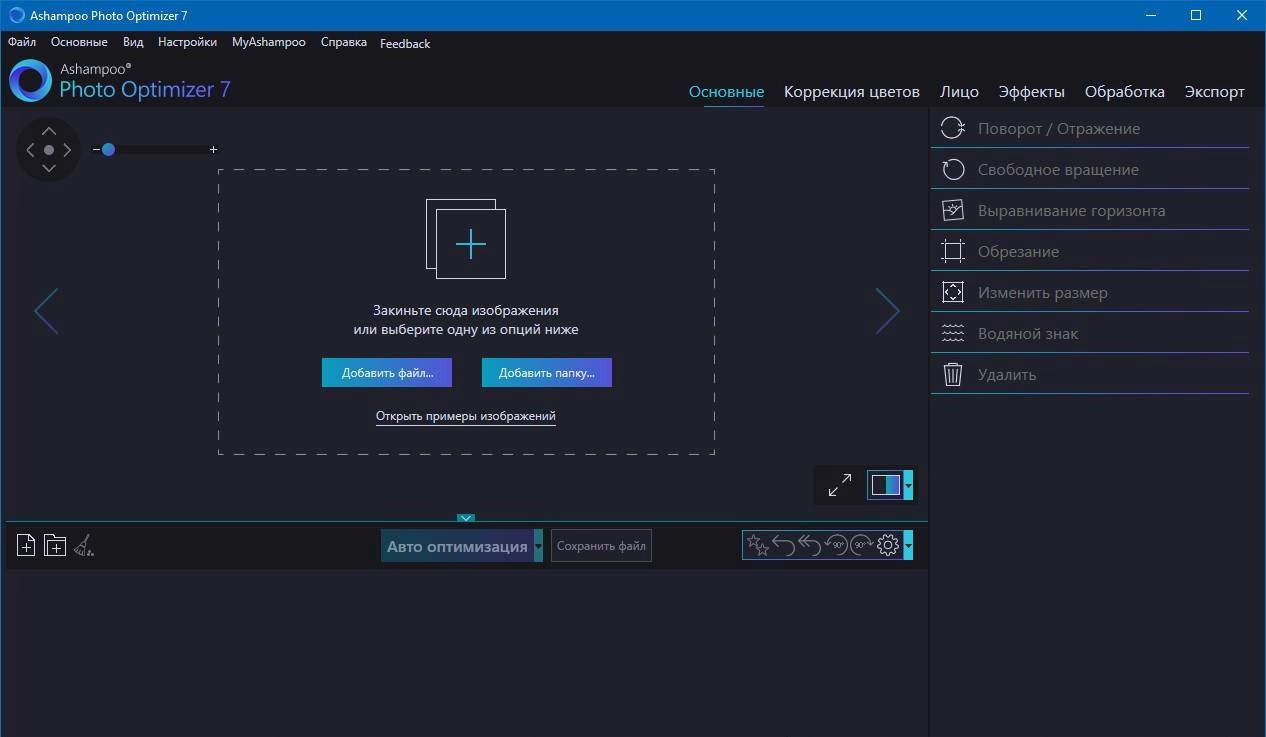Open the Свободное вращение tool
1266x737 pixels.
click(x=1090, y=169)
